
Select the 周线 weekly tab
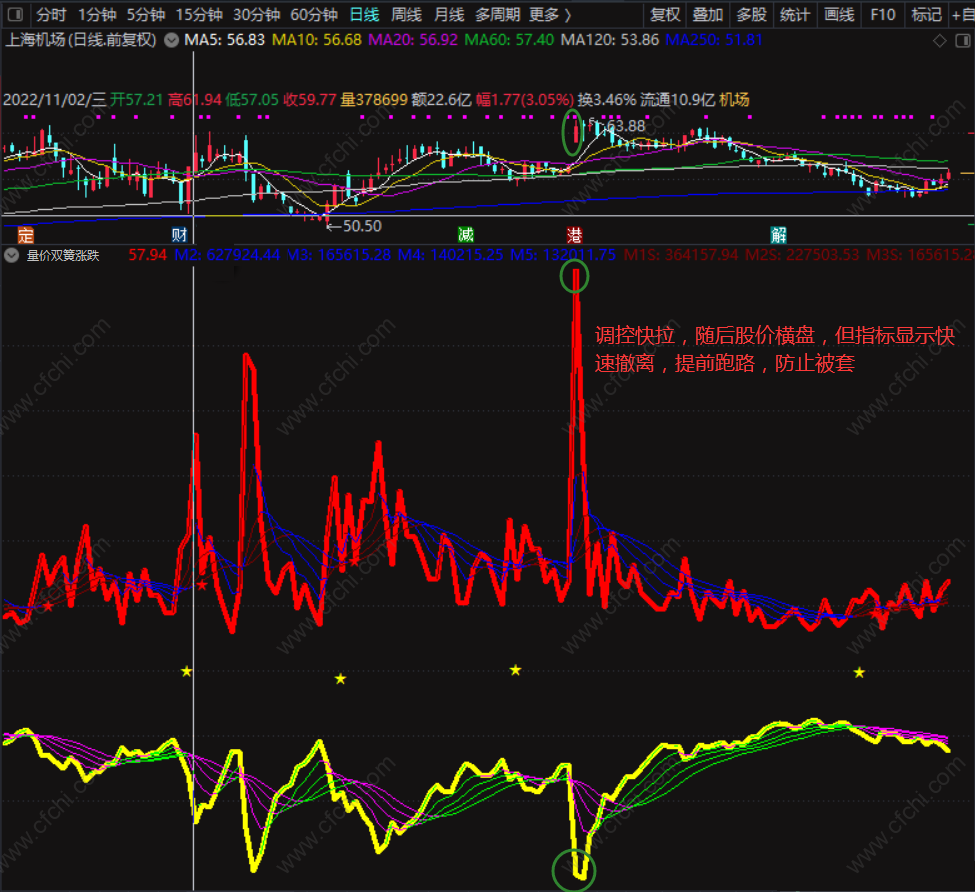point(406,14)
